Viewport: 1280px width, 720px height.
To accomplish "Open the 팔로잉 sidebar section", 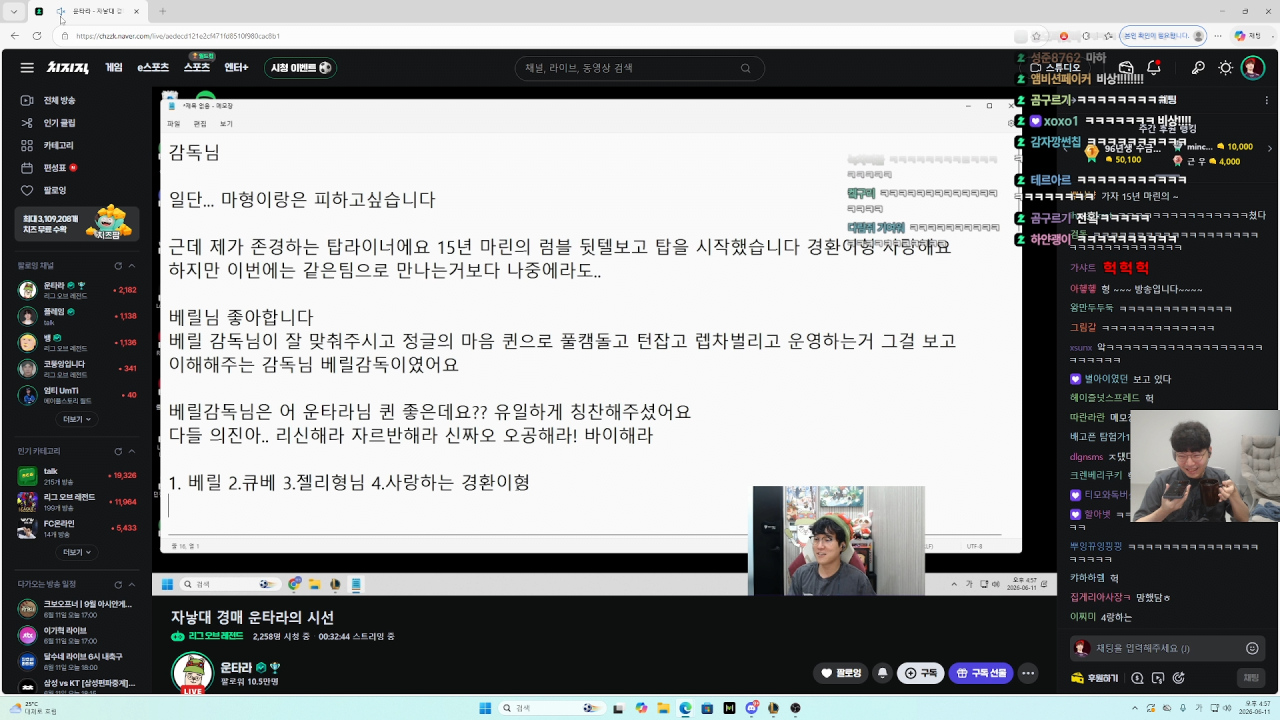I will pyautogui.click(x=44, y=190).
